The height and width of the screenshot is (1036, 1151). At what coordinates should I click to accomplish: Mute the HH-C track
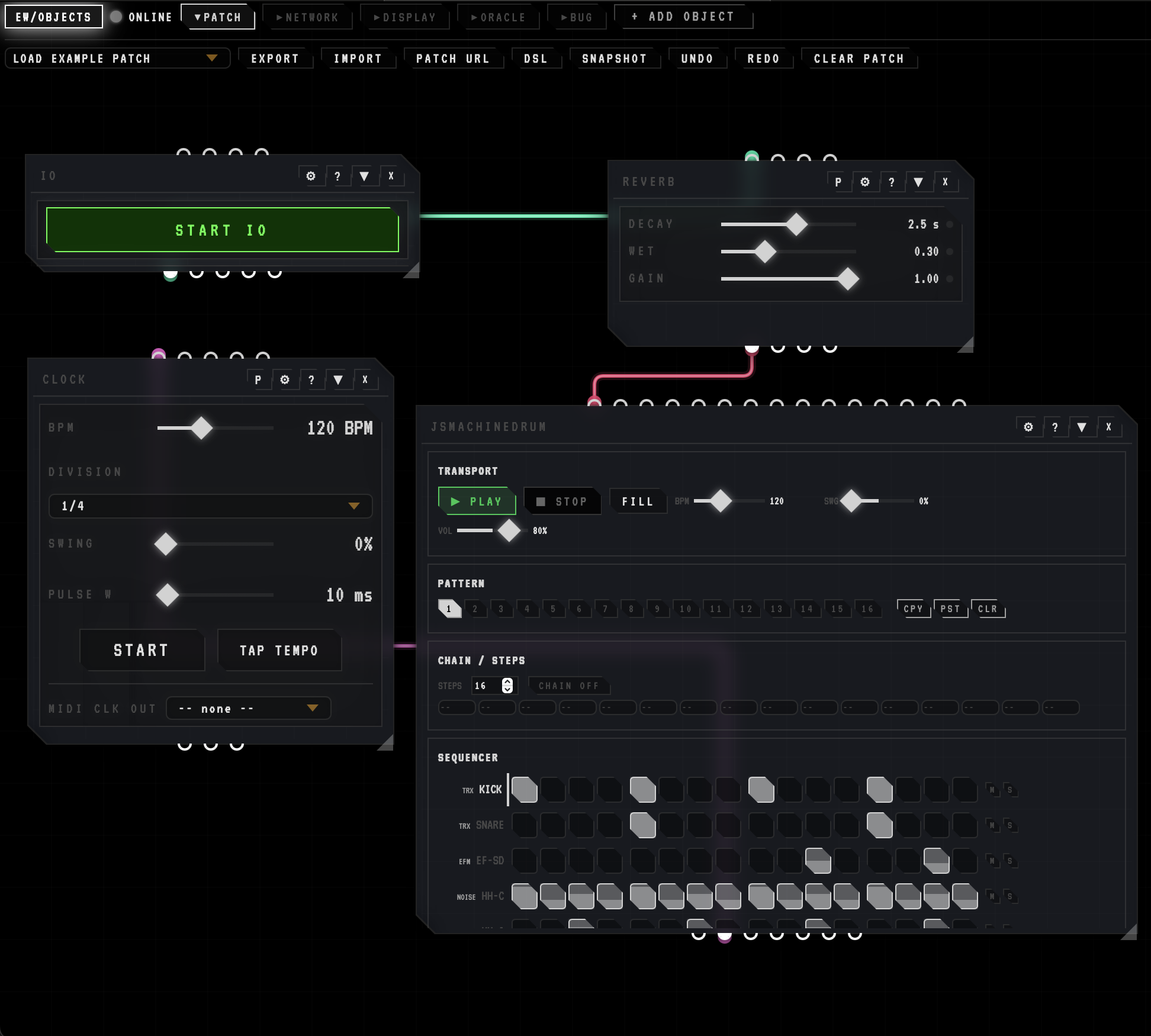pyautogui.click(x=992, y=896)
